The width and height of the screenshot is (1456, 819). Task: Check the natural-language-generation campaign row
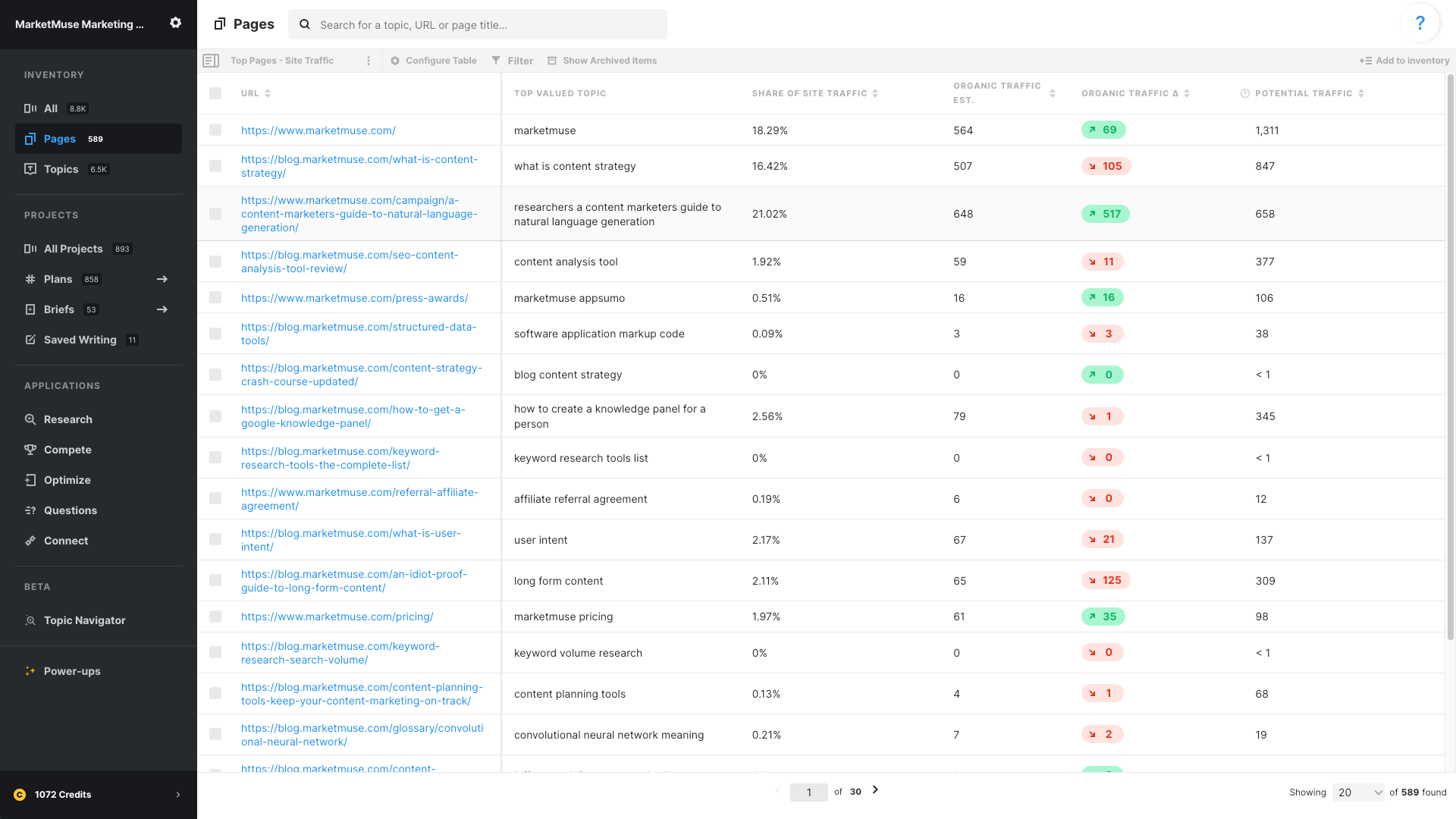coord(215,214)
